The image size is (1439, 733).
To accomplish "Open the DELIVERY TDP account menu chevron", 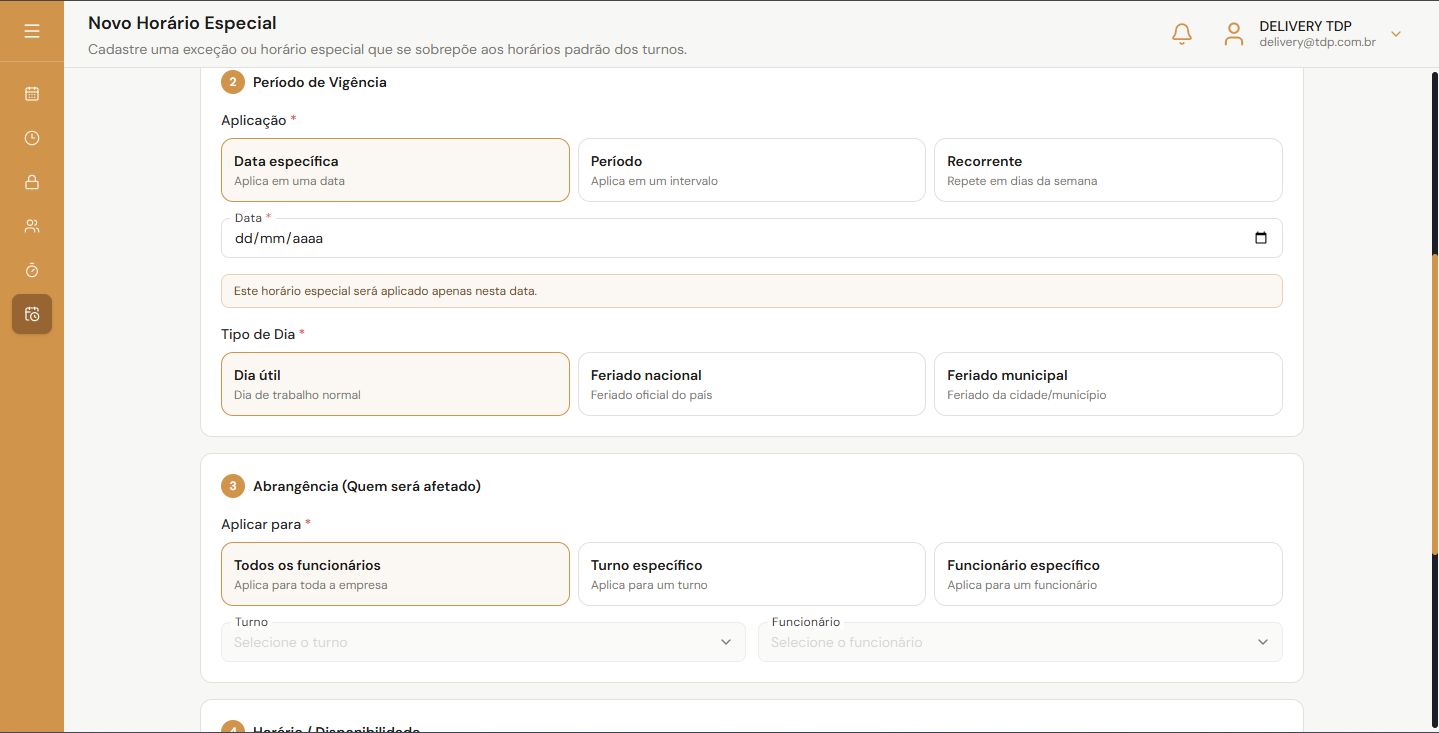I will pos(1396,34).
